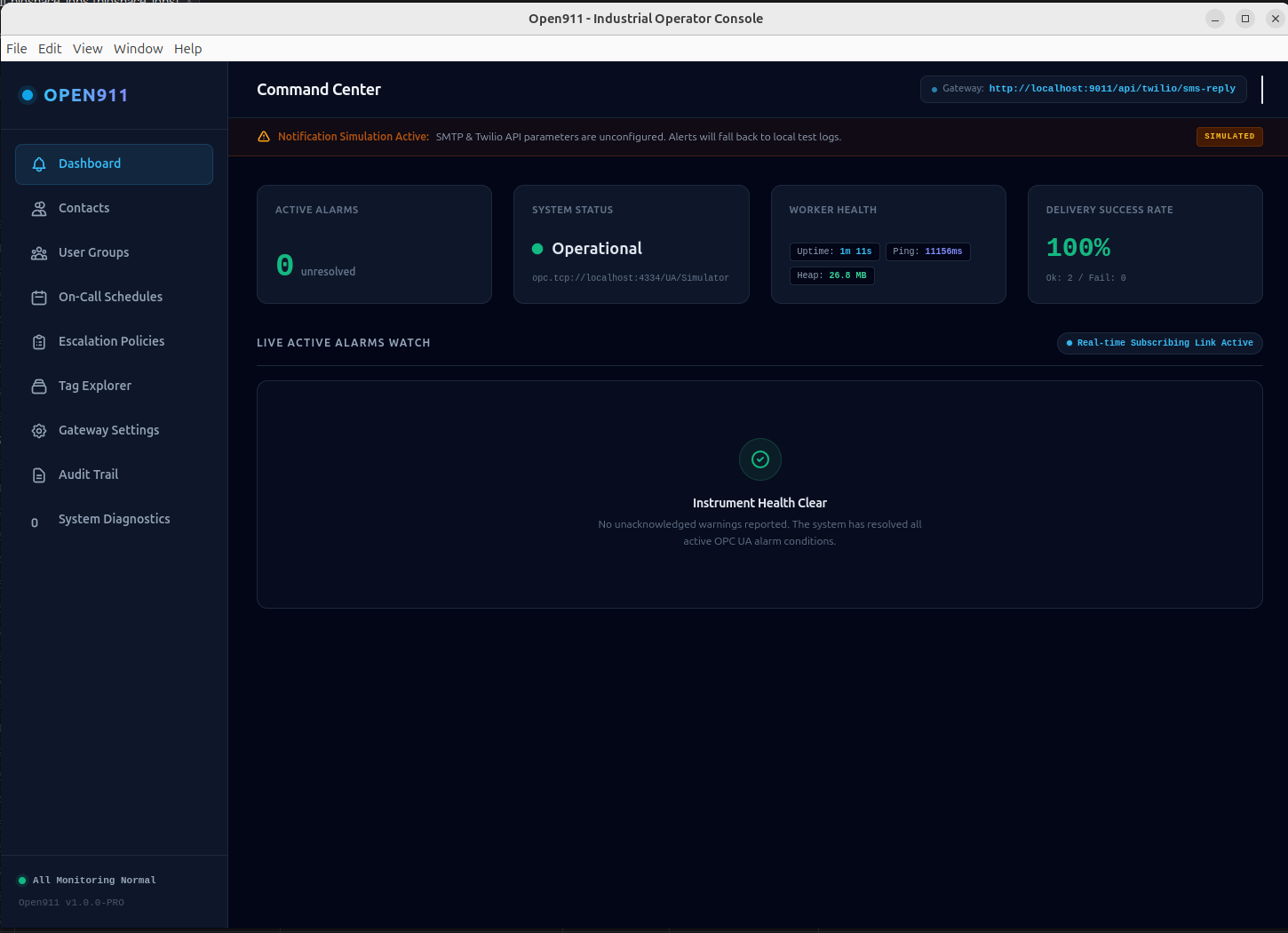This screenshot has height=933, width=1288.
Task: Click the Gateway Settings gear icon
Action: (x=39, y=431)
